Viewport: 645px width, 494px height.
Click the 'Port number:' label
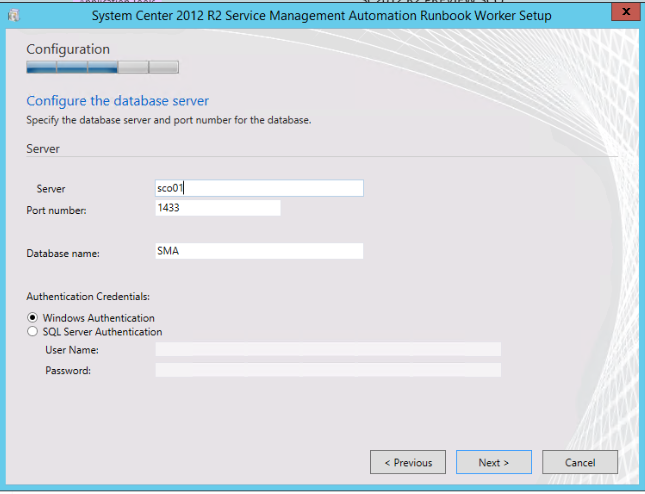coord(57,210)
